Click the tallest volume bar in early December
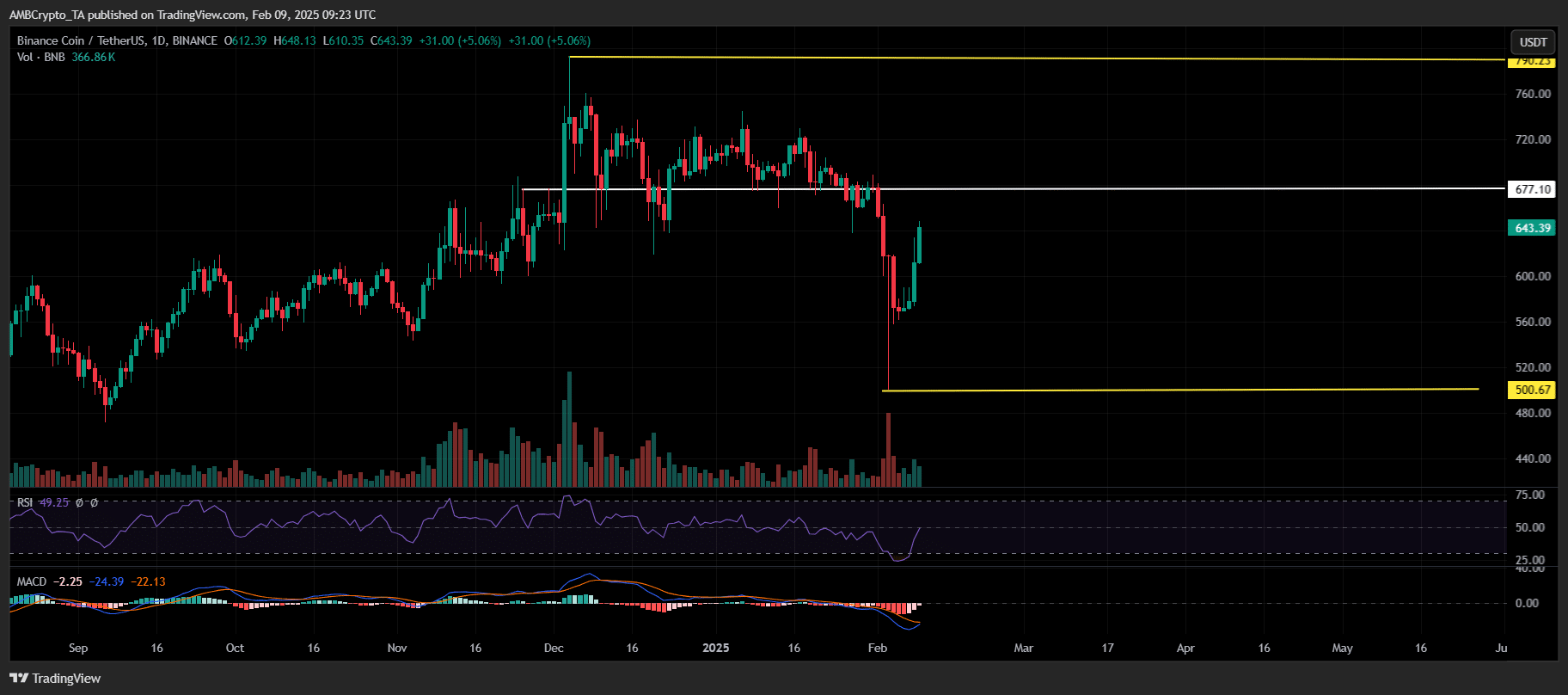The height and width of the screenshot is (695, 1568). coord(569,430)
